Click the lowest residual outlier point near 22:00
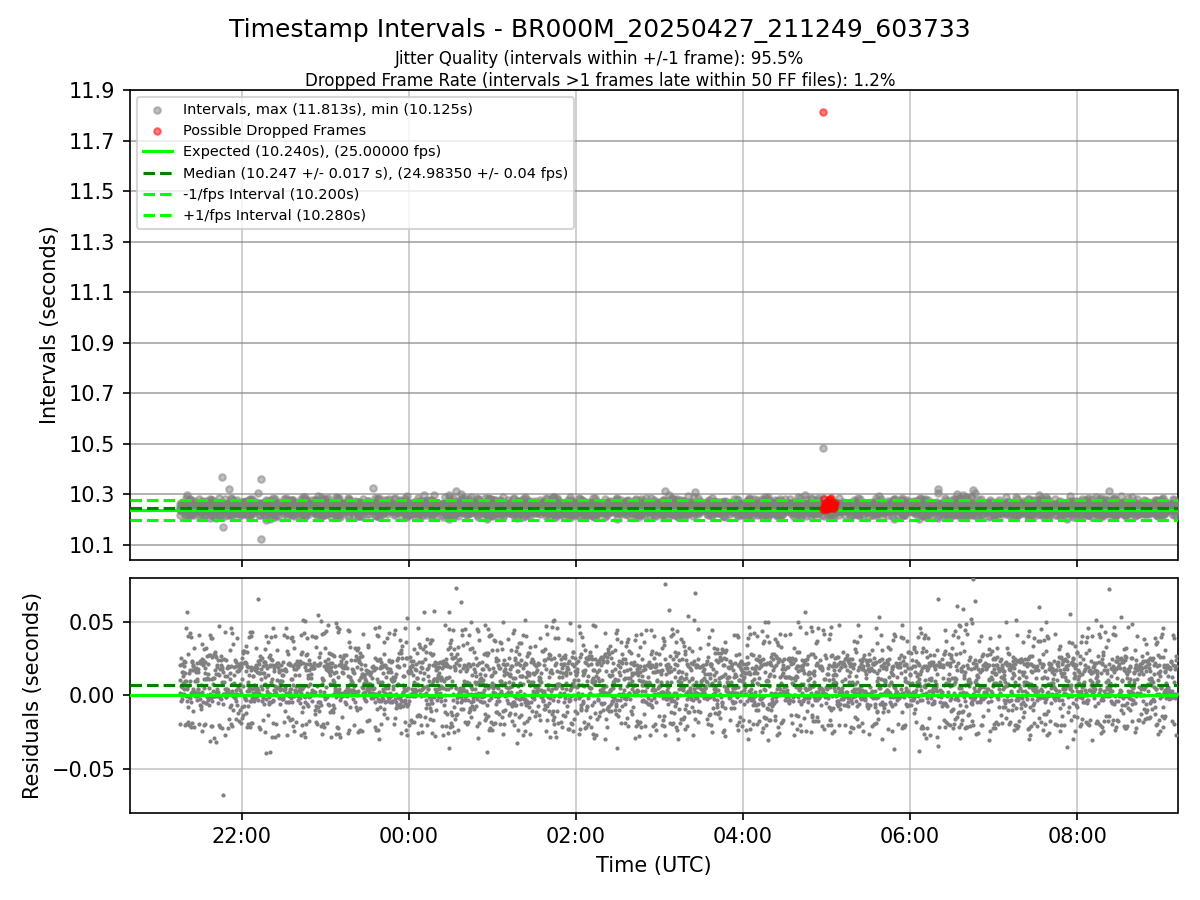 (x=223, y=795)
